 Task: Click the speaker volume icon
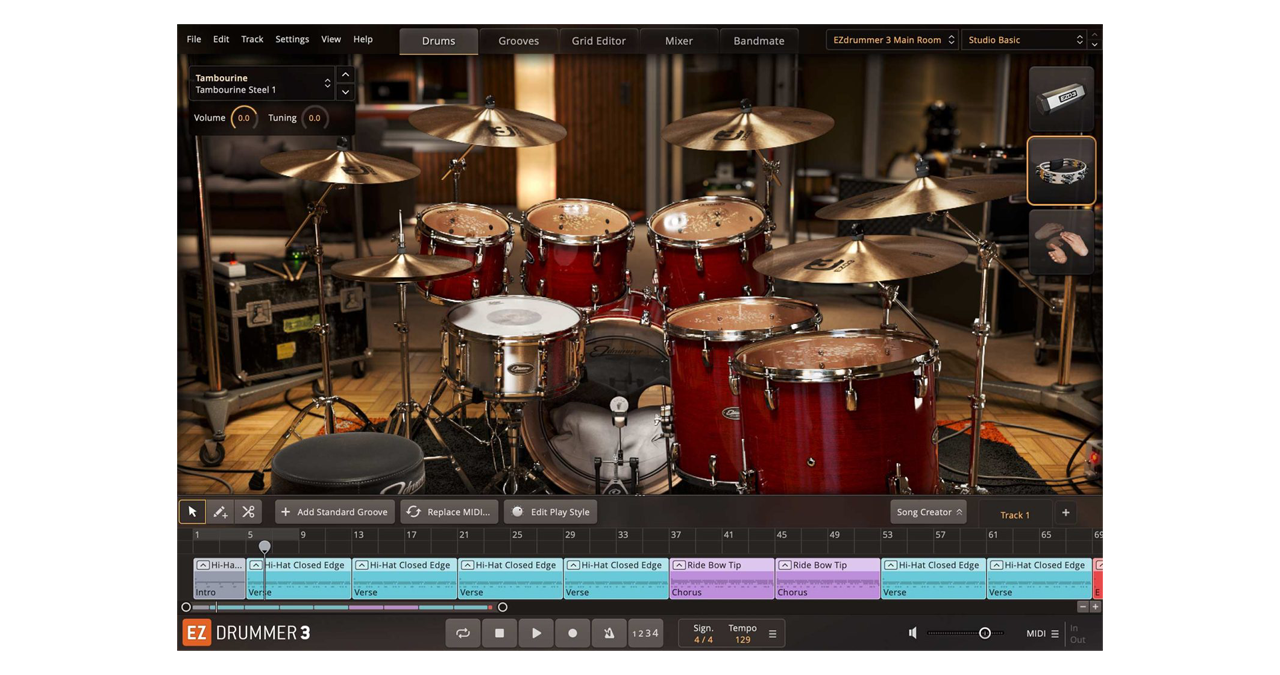(912, 633)
